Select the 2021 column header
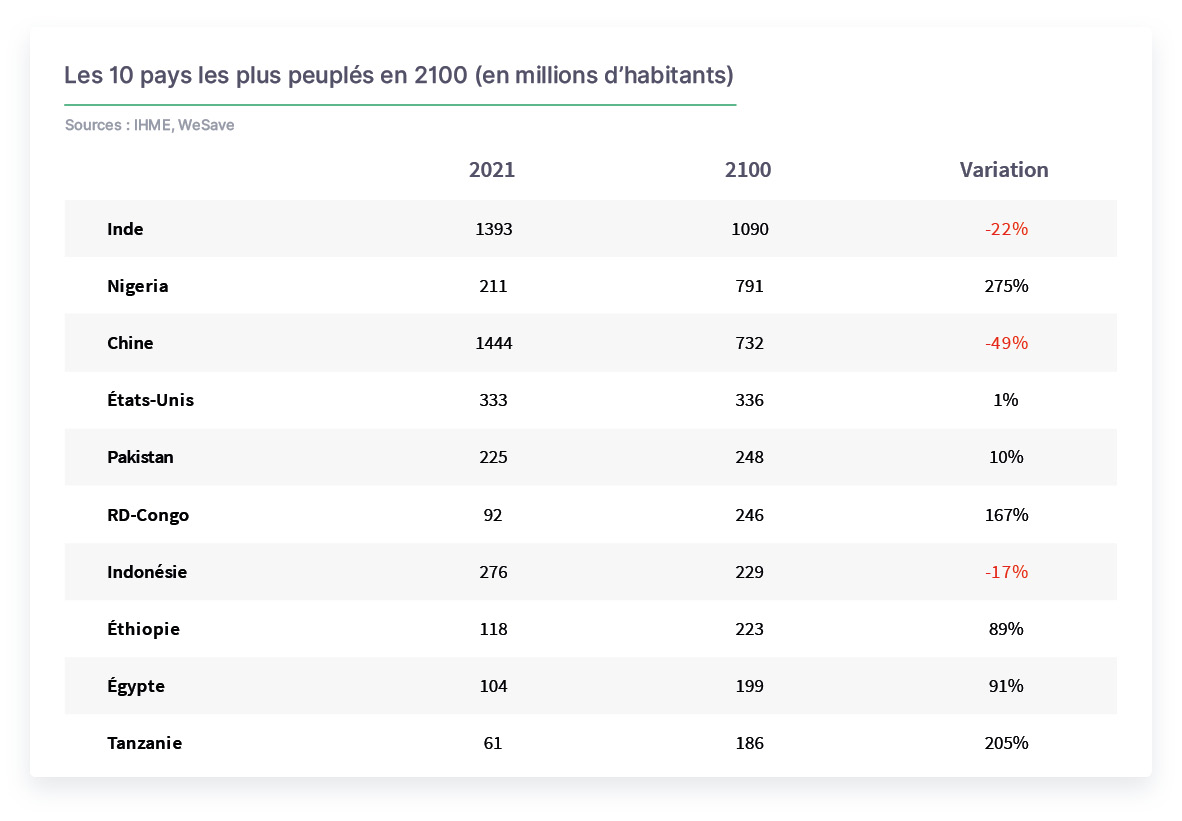Screen dimensions: 1182x821 492,170
